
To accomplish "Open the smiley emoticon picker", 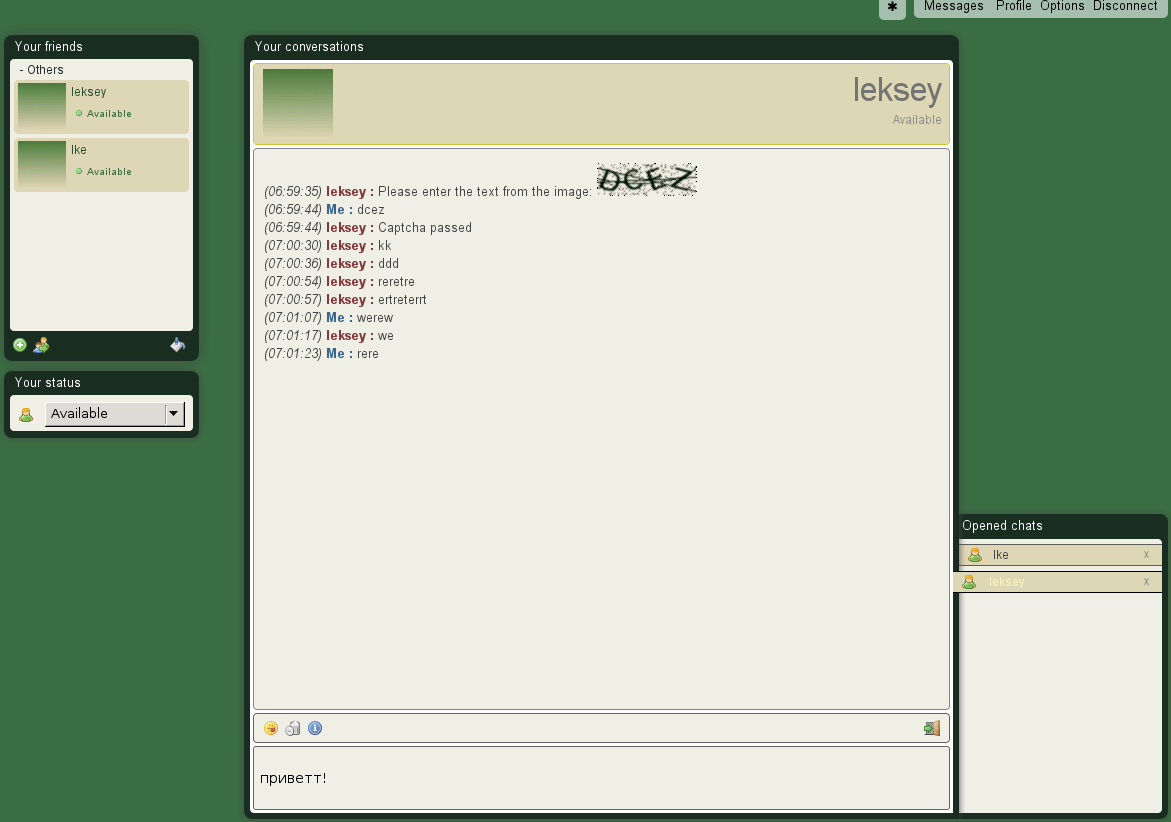I will (x=271, y=728).
